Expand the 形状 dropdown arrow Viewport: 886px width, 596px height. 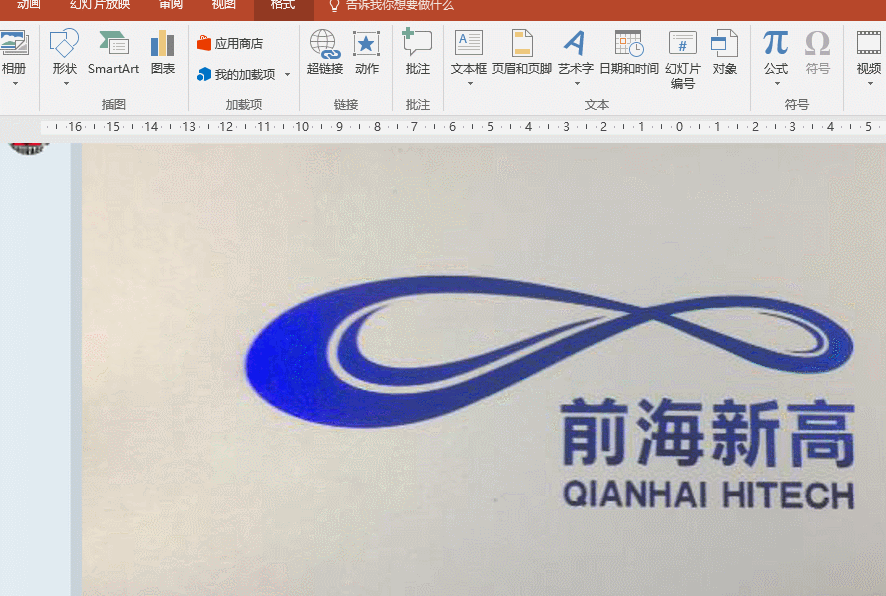(x=66, y=84)
